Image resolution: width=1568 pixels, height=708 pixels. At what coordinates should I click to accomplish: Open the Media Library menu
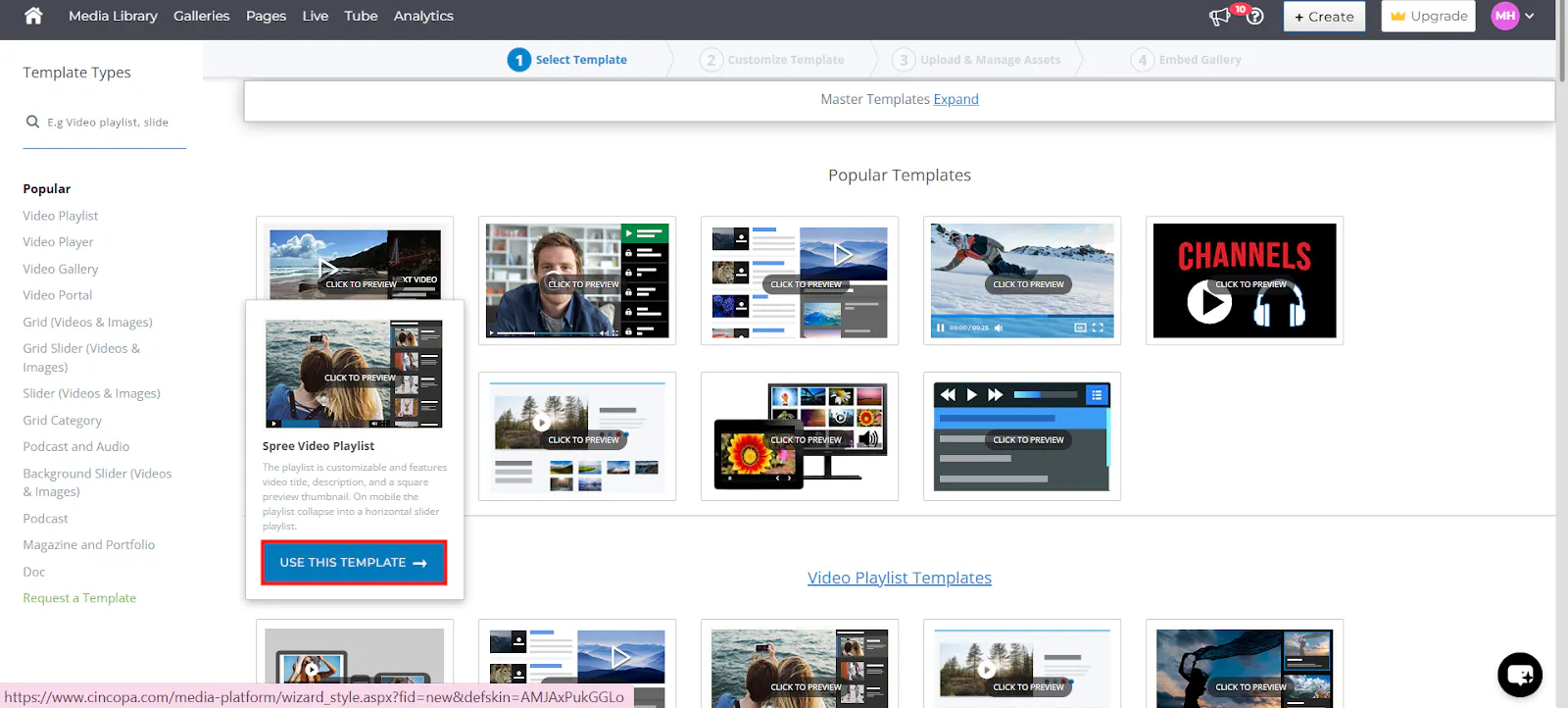[113, 16]
